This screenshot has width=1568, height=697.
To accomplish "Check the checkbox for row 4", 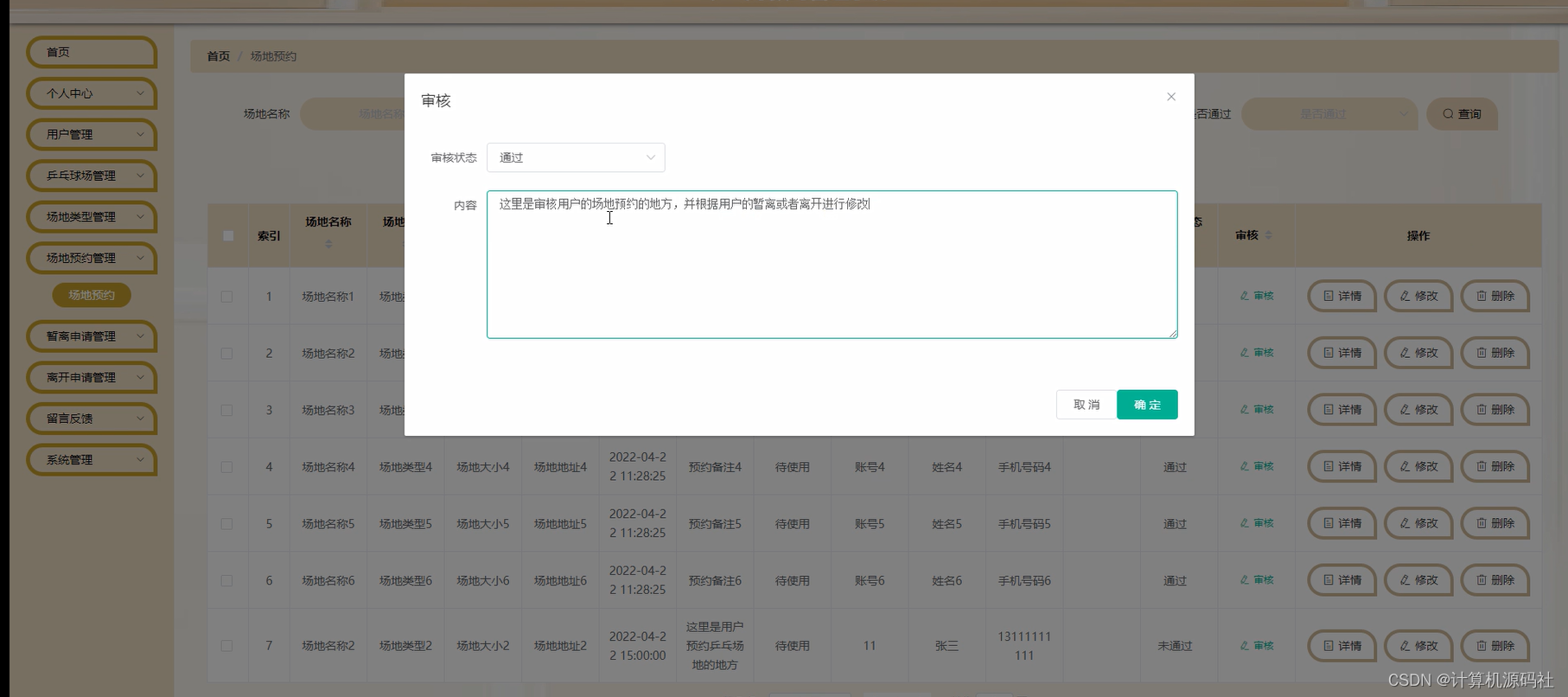I will pos(226,467).
